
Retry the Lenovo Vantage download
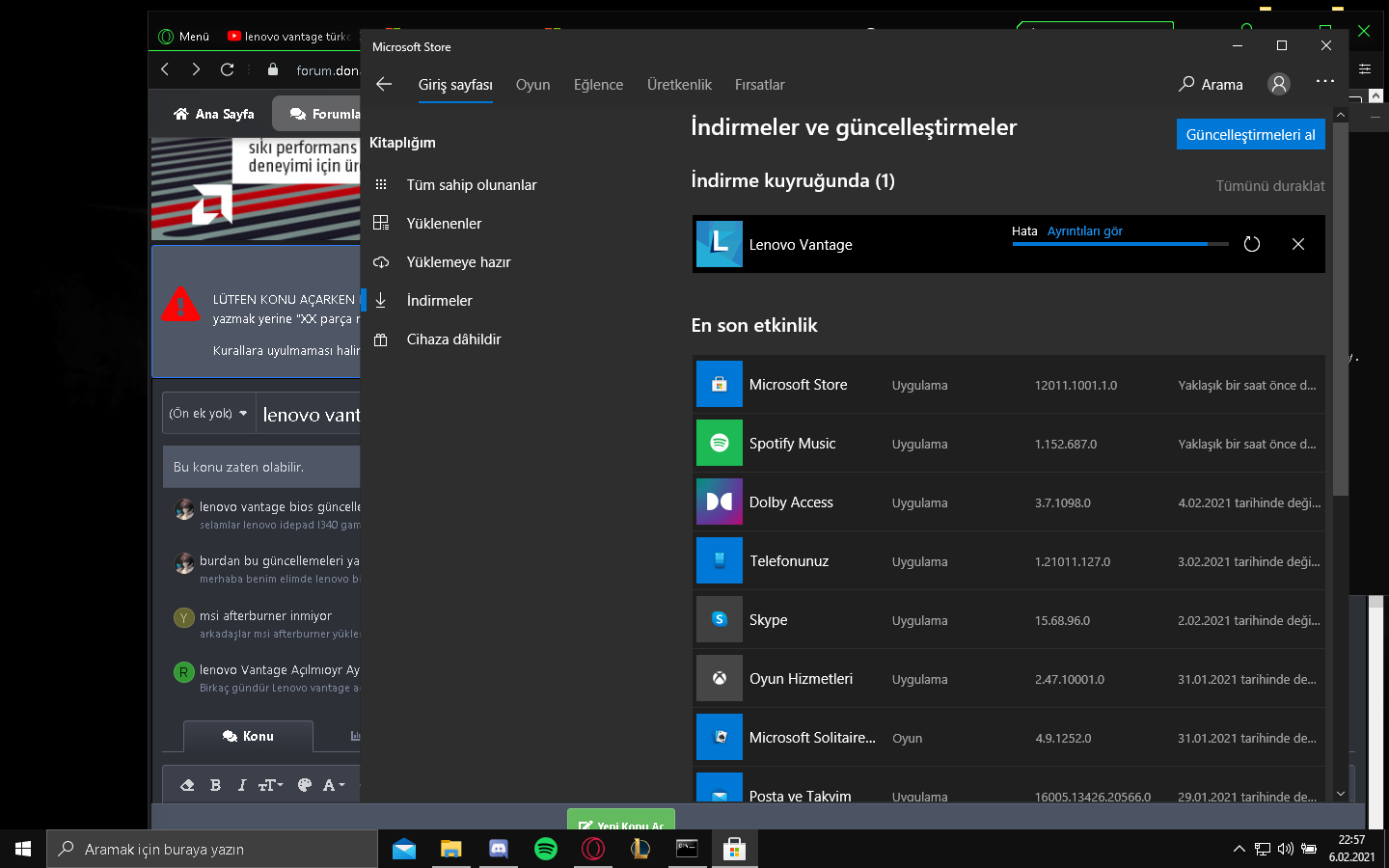coord(1252,244)
